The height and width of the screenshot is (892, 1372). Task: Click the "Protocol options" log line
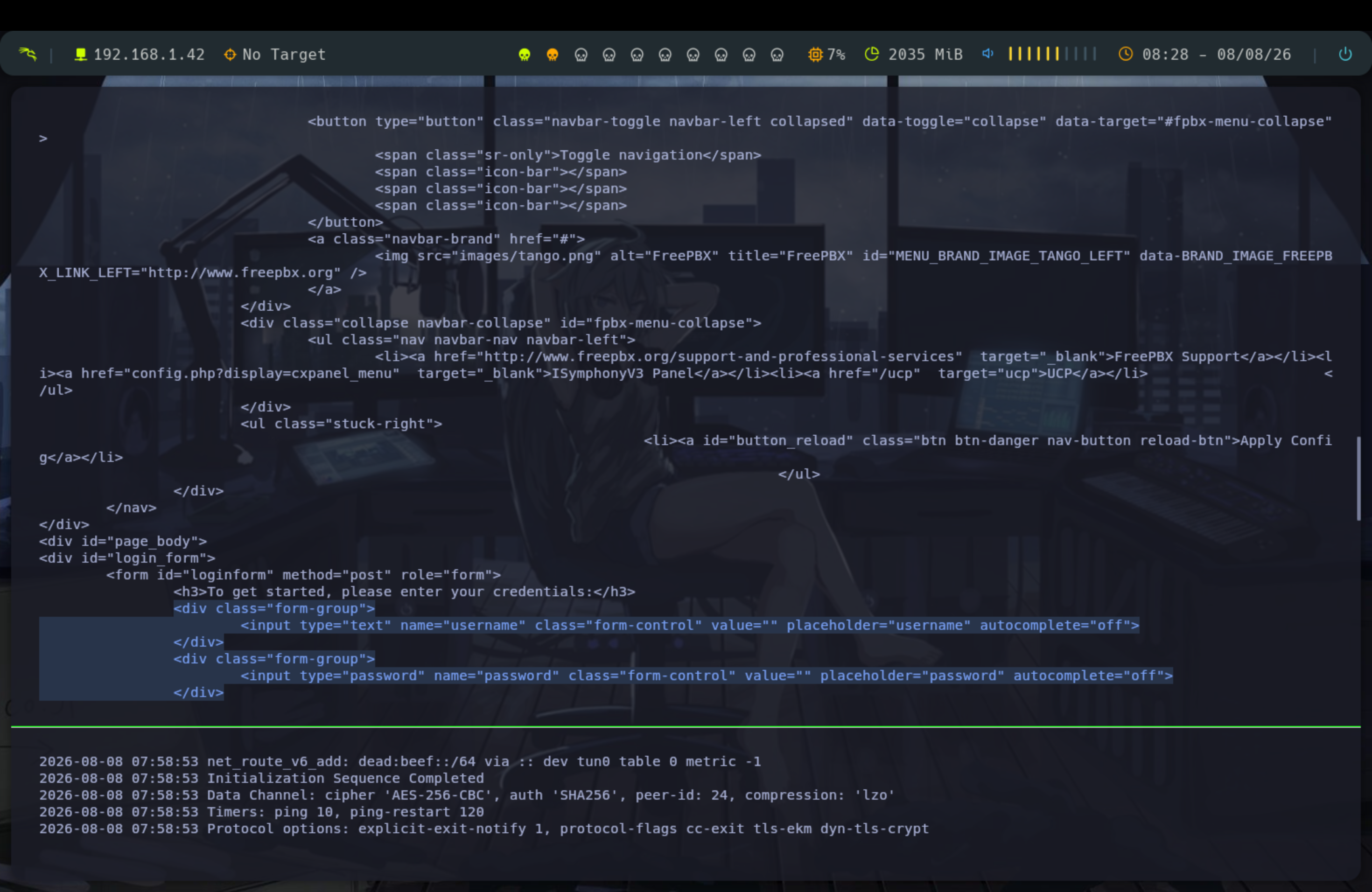tap(484, 829)
